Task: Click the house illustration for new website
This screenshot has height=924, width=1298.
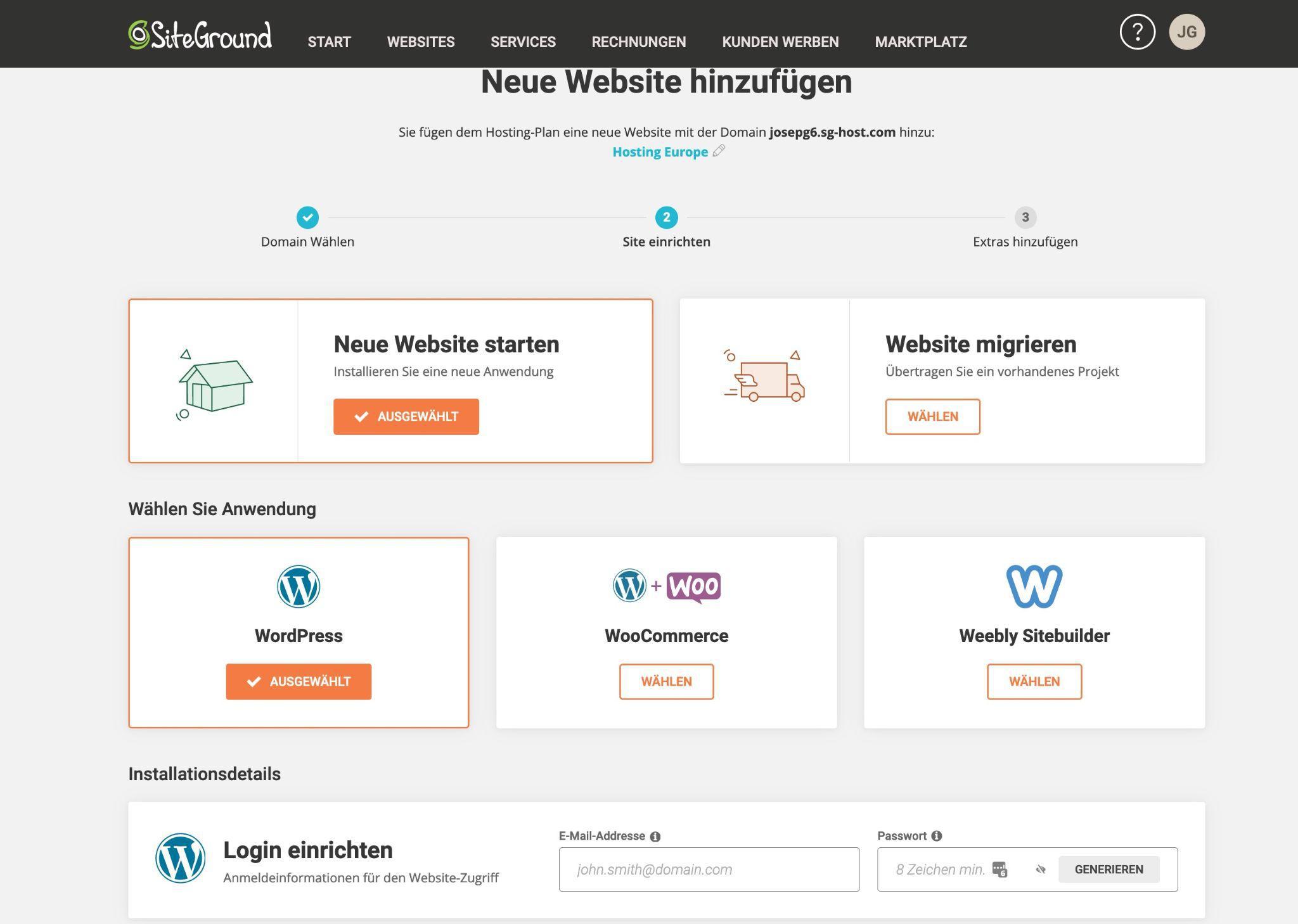Action: click(214, 385)
